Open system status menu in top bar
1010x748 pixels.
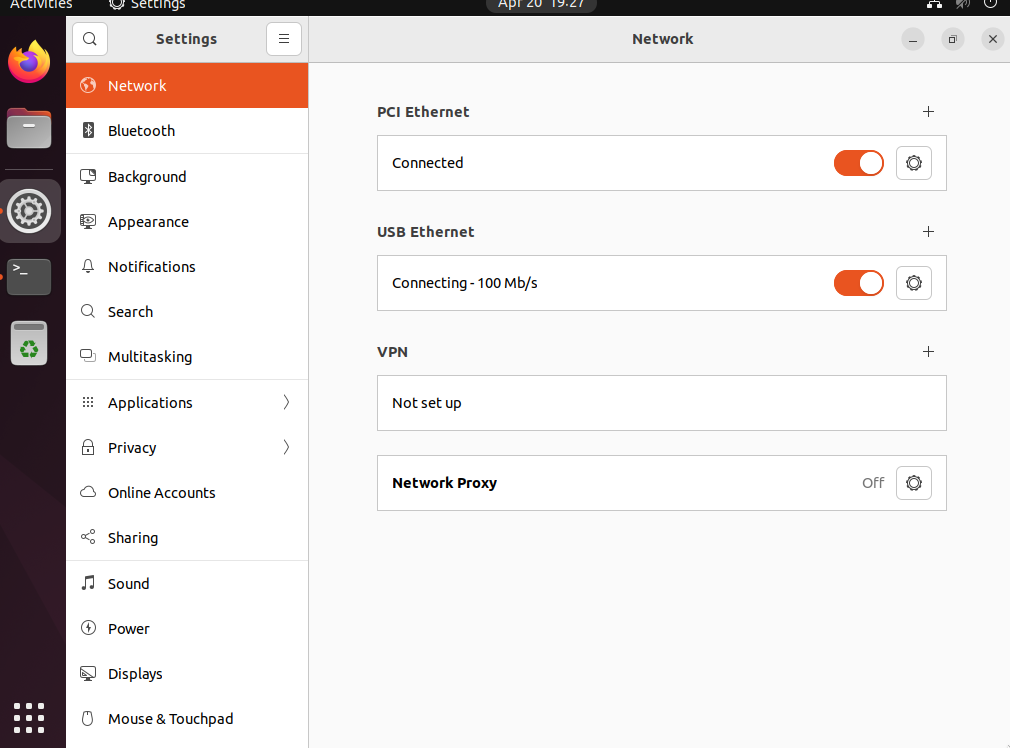[962, 5]
